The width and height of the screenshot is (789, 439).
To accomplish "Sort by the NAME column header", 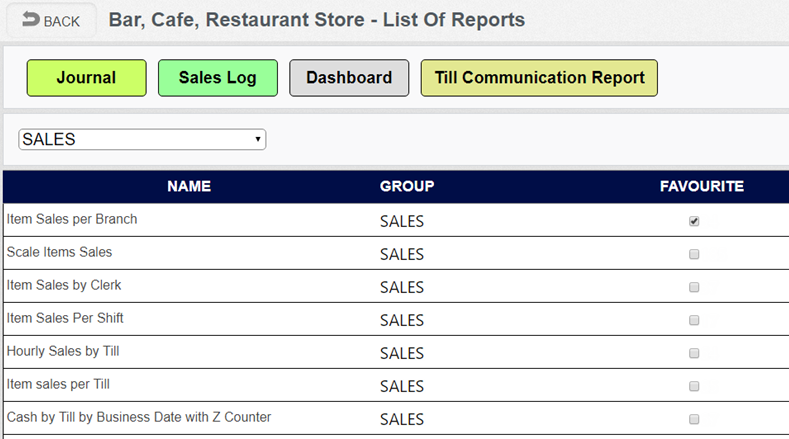I will [189, 187].
